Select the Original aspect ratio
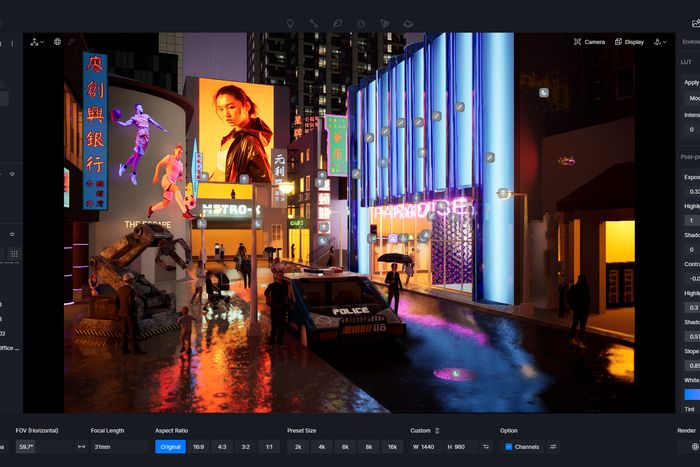The image size is (700, 467). (x=170, y=446)
